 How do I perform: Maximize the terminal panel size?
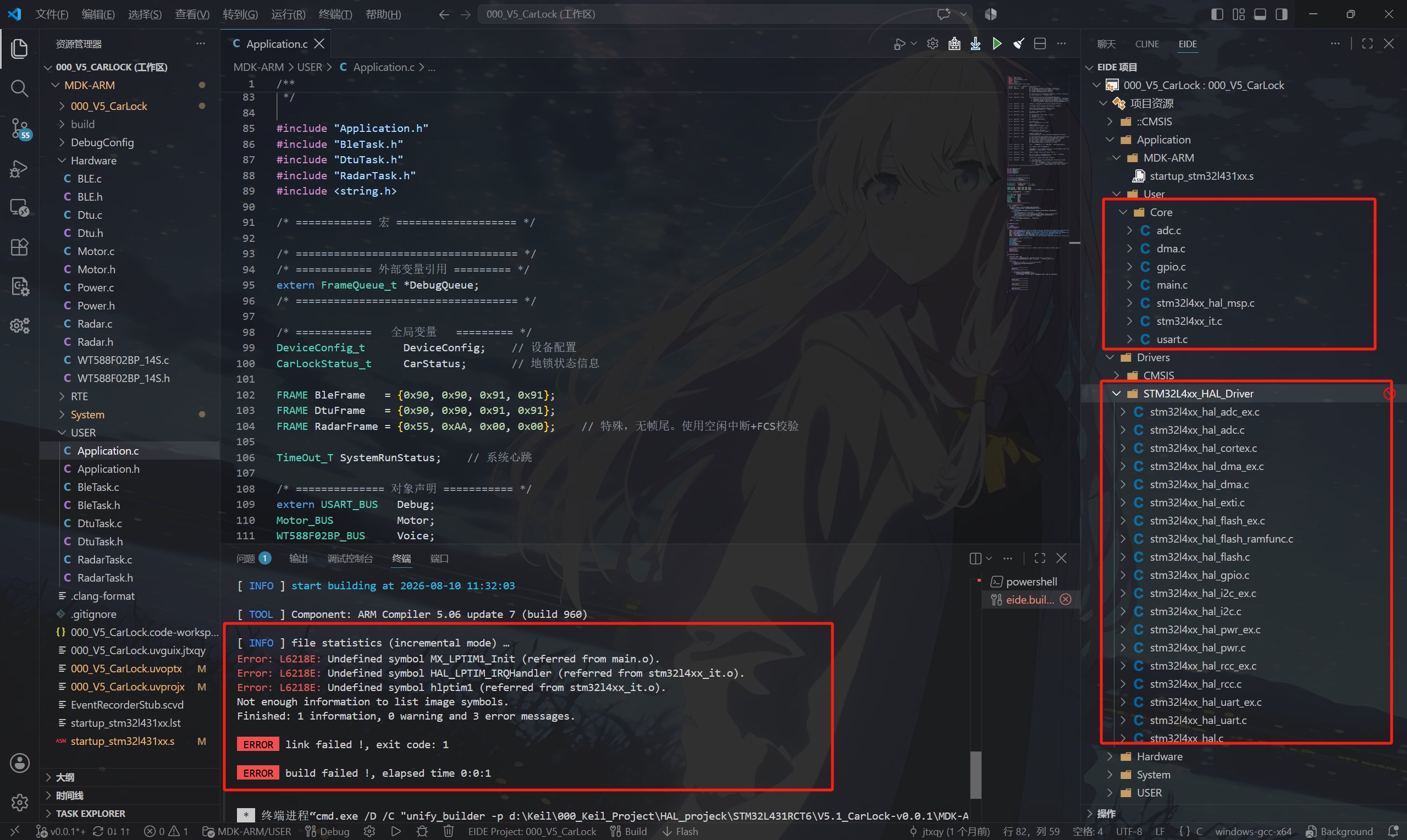[1040, 559]
